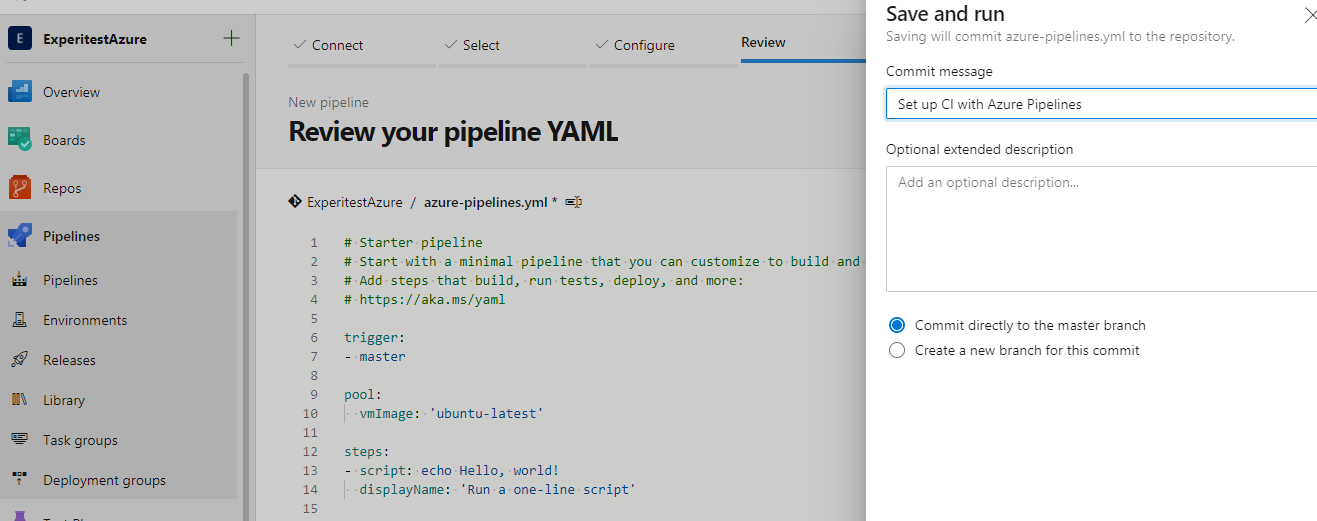This screenshot has height=521, width=1317.
Task: Click the repository diamond icon before ExperitestAzure
Action: pos(295,201)
